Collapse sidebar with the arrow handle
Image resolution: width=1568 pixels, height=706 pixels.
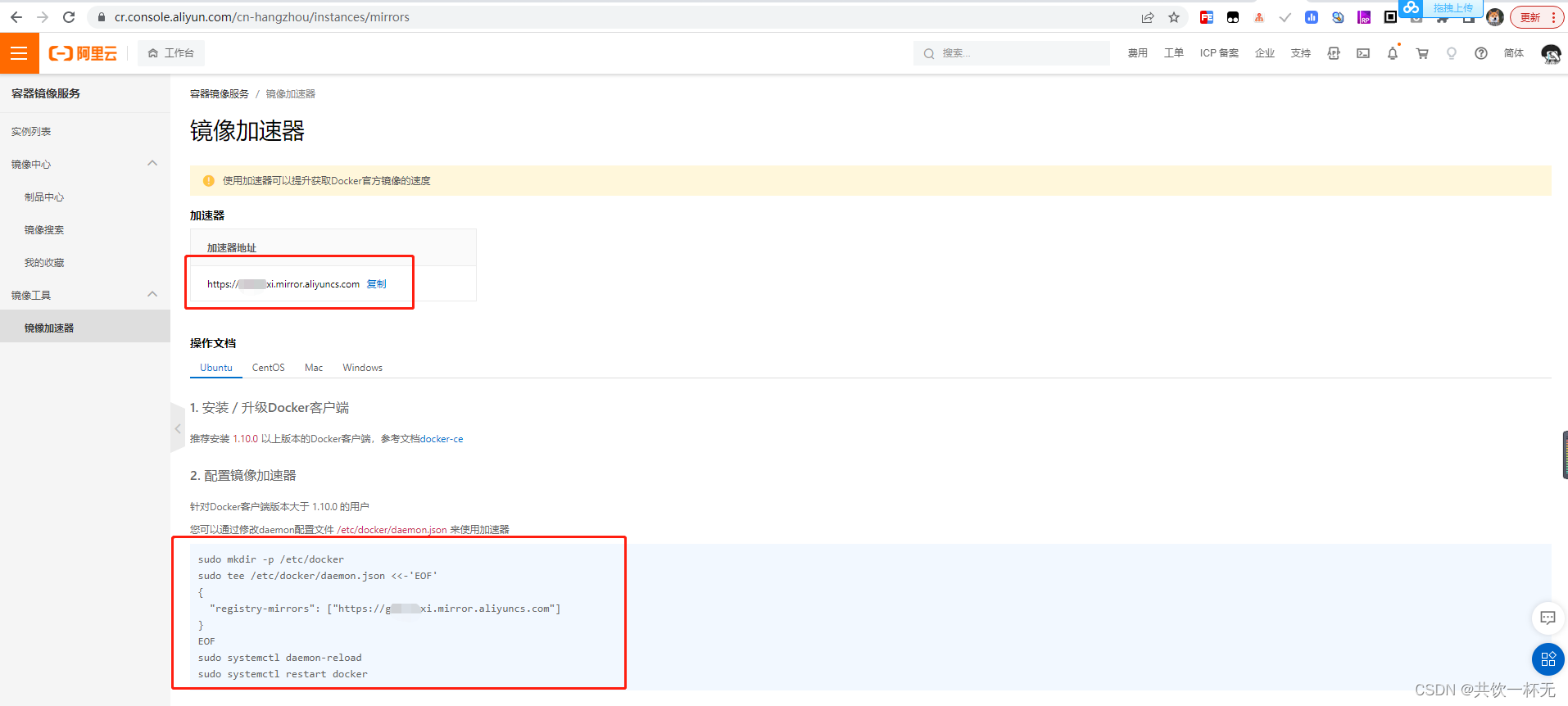(x=178, y=428)
